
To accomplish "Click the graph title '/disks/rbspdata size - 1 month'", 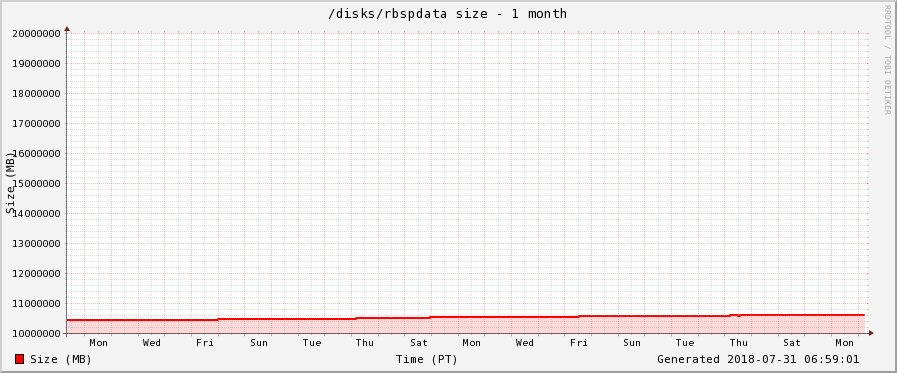I will click(x=447, y=14).
